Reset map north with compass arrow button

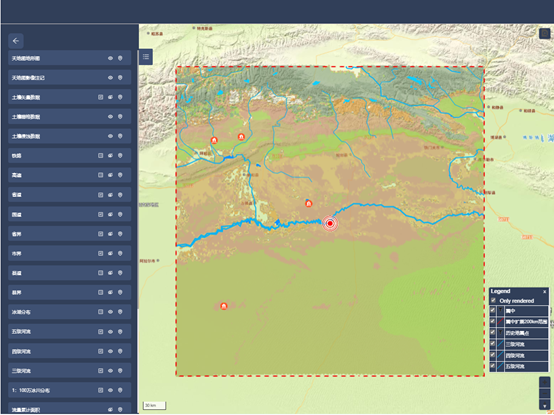click(544, 405)
